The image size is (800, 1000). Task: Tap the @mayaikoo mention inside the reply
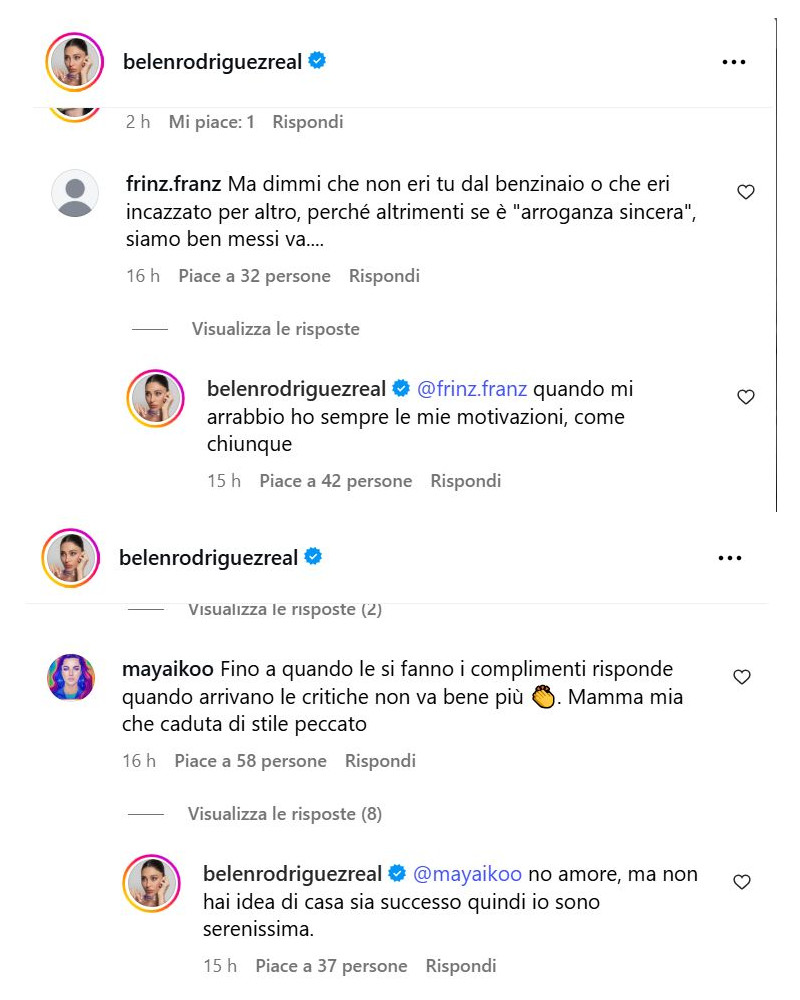pos(470,874)
